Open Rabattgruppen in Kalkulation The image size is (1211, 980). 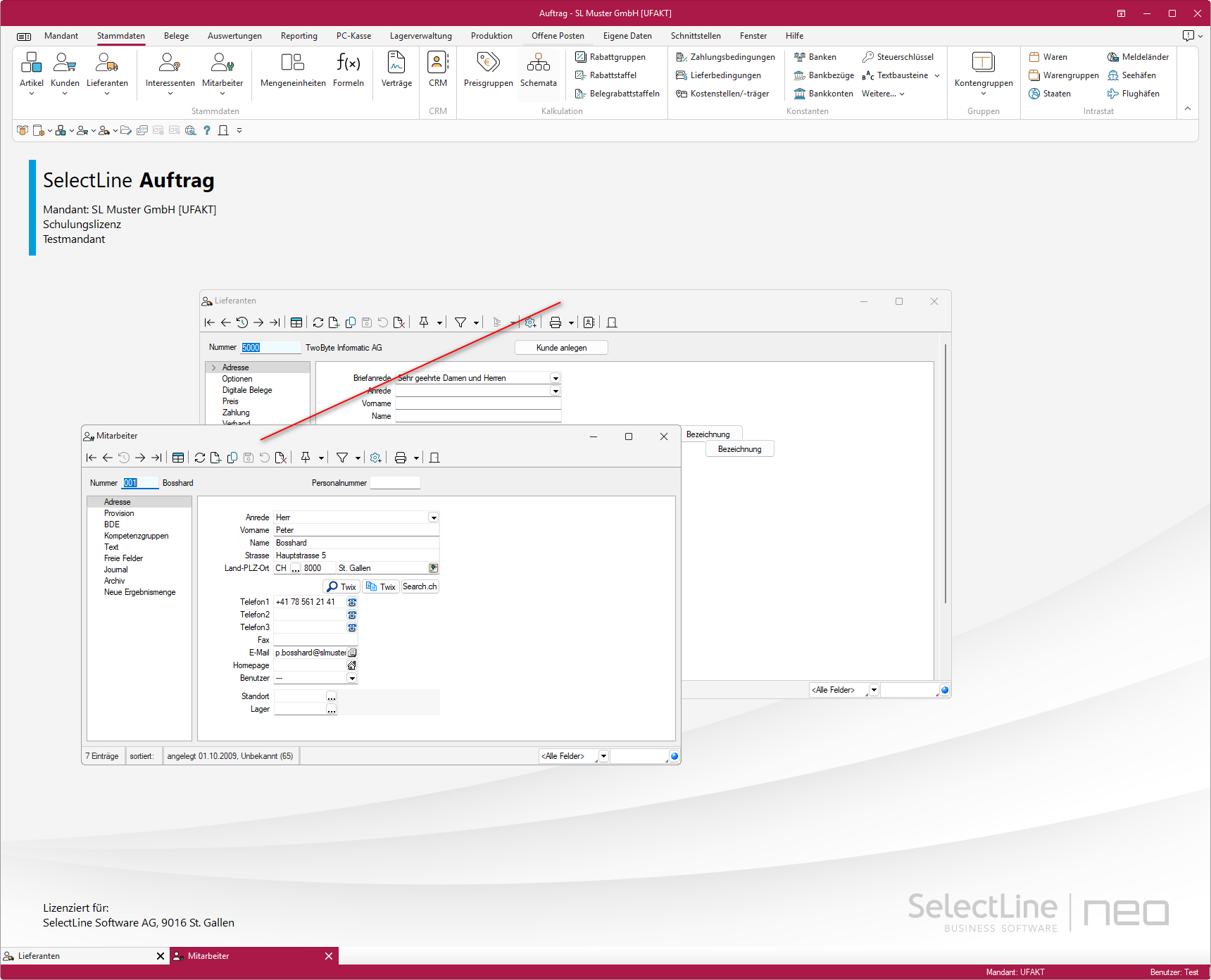(x=610, y=57)
